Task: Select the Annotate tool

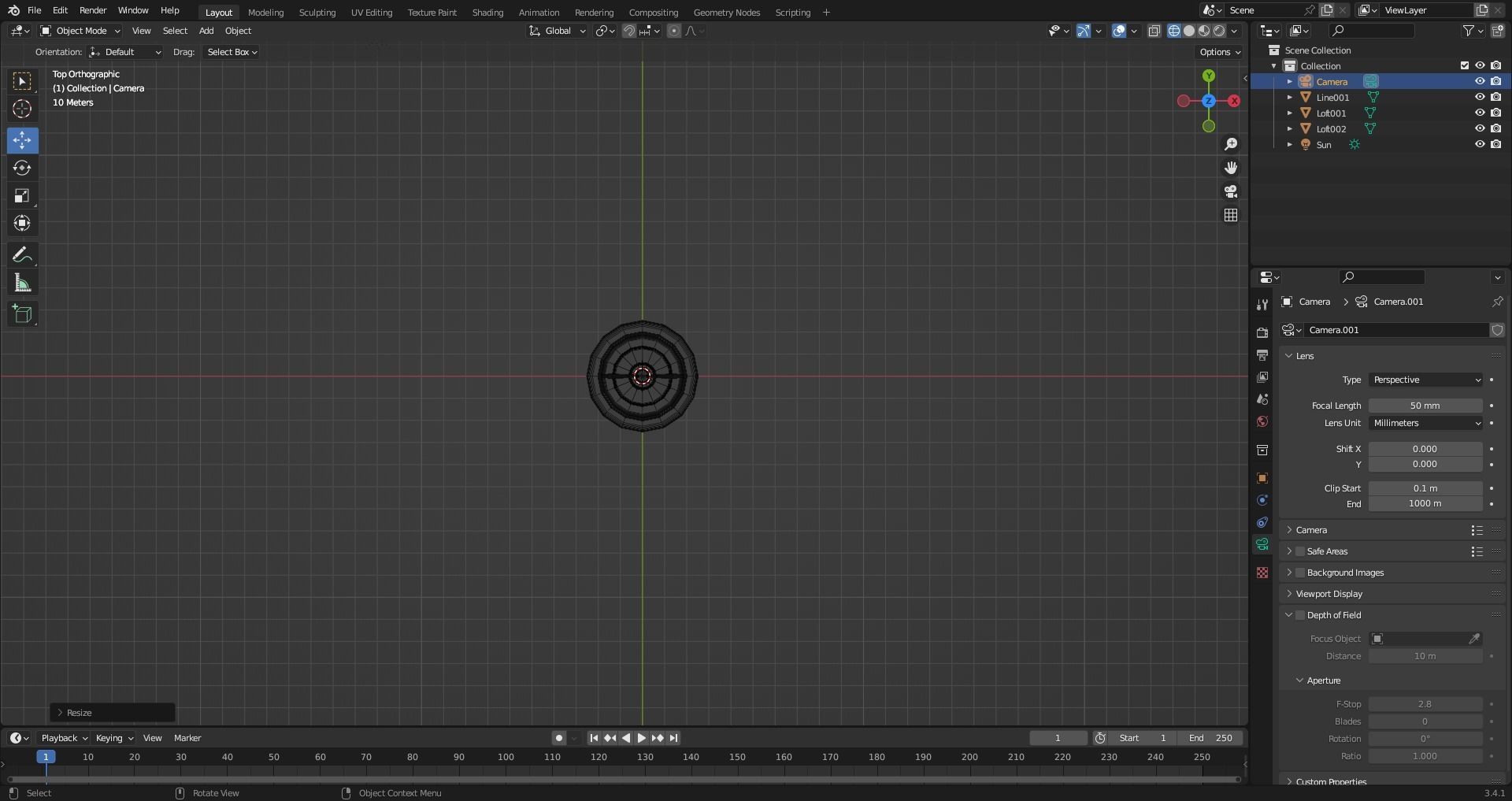Action: coord(22,255)
